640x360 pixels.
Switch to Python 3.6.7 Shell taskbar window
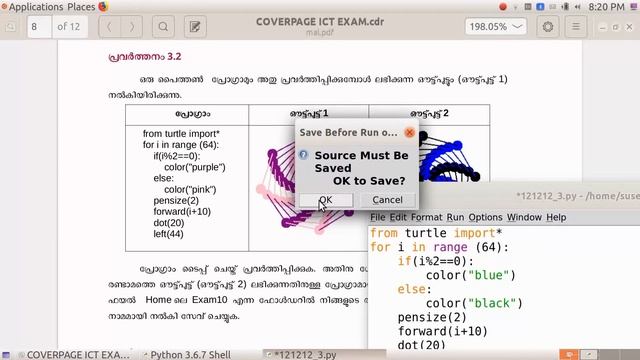187,355
